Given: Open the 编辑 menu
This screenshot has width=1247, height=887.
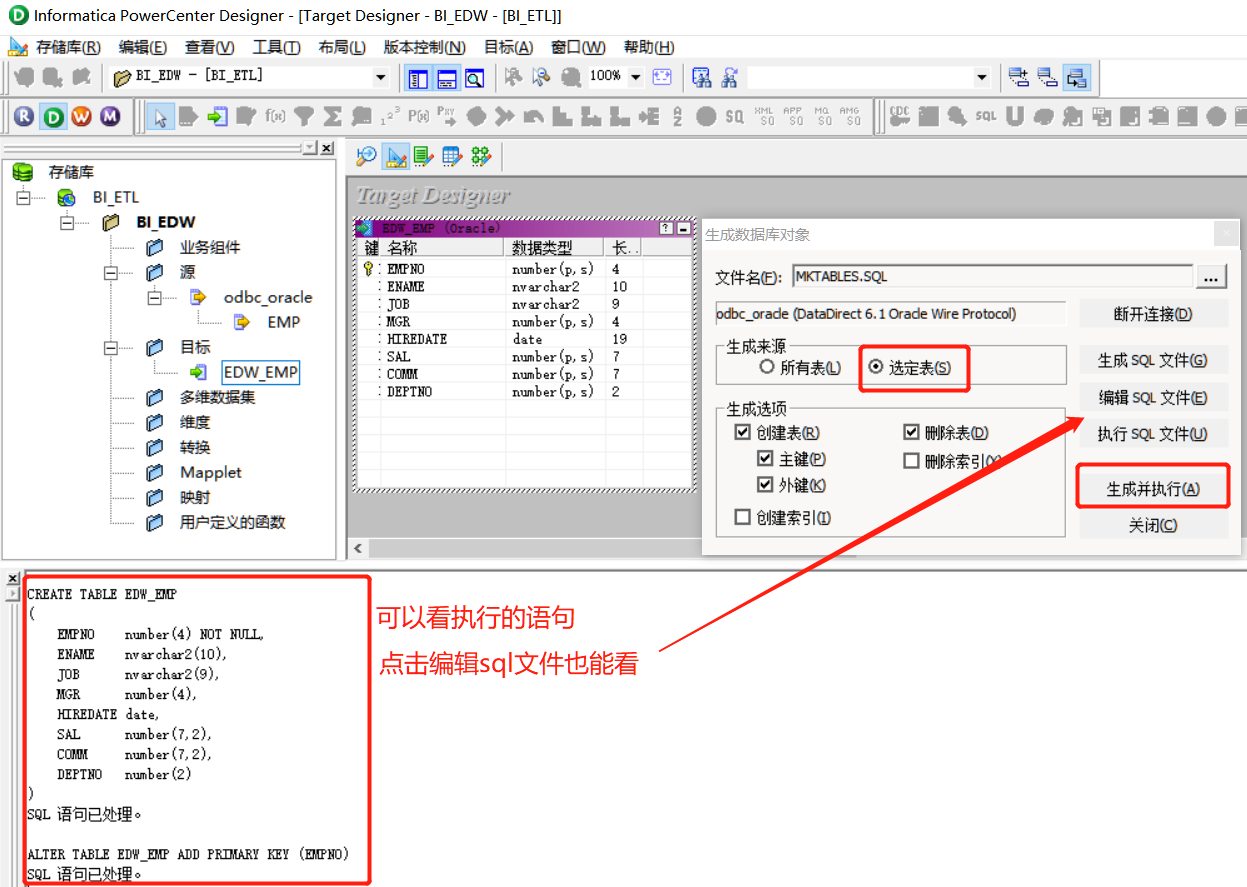Looking at the screenshot, I should pos(143,47).
